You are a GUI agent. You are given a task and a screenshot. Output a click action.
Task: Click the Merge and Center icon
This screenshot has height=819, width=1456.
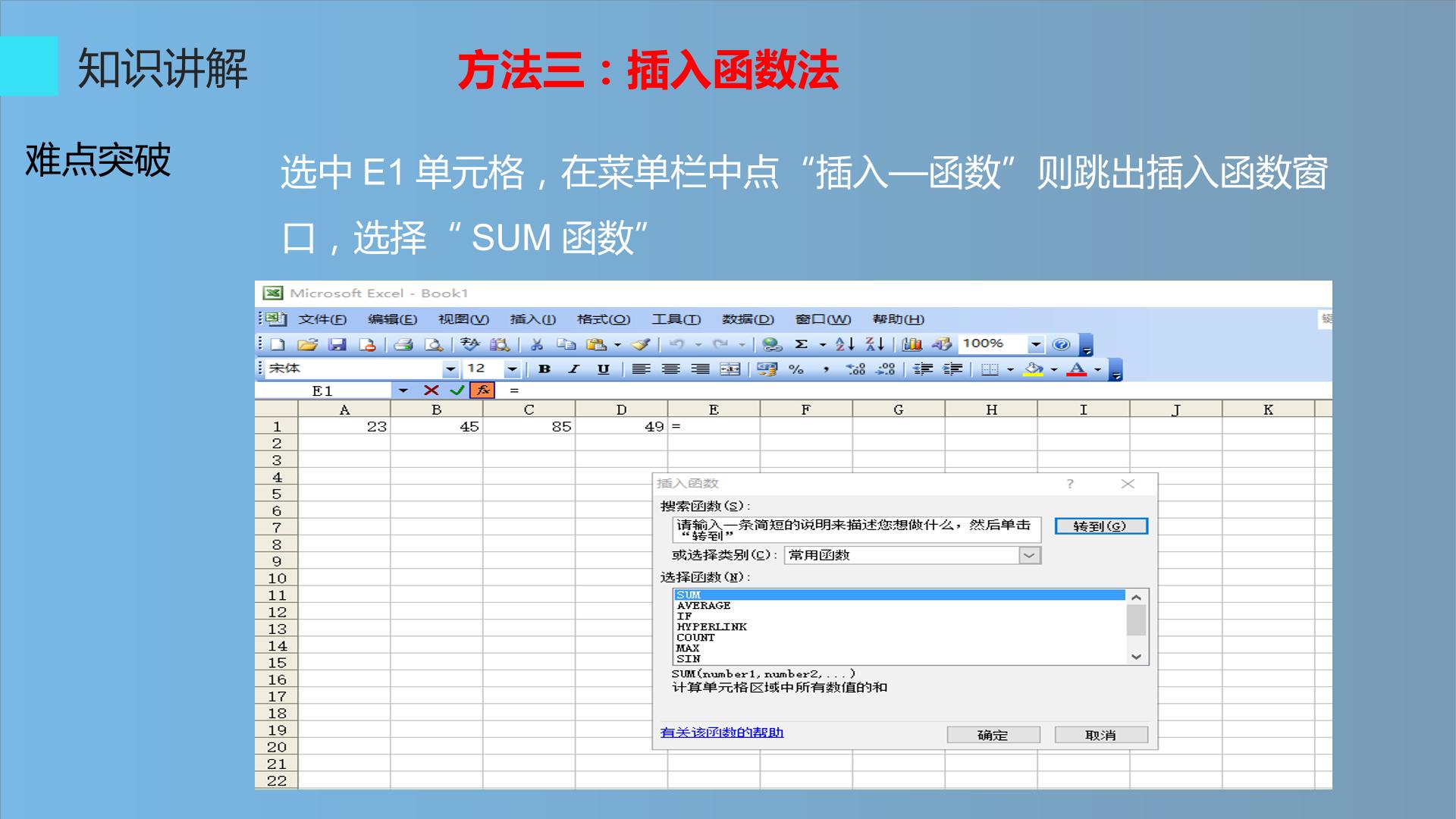click(x=730, y=369)
